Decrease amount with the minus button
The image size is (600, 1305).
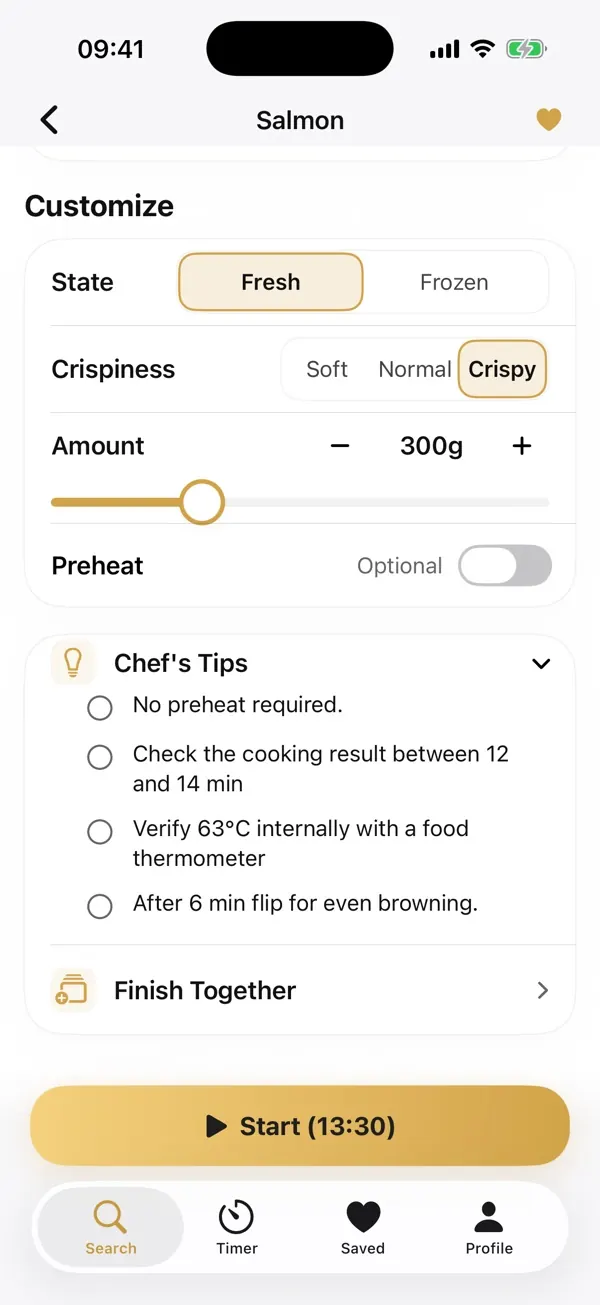click(340, 446)
